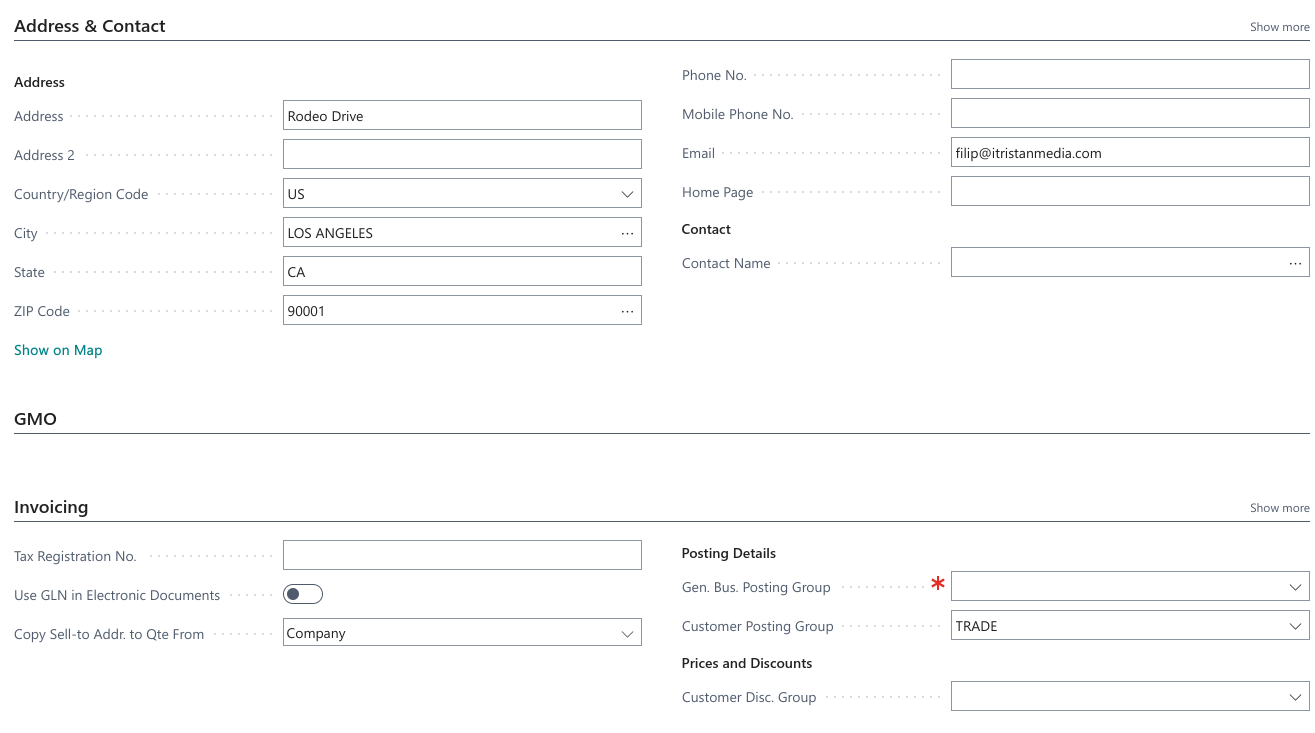This screenshot has height=733, width=1315.
Task: Expand Country/Region Code dropdown arrow
Action: pyautogui.click(x=627, y=194)
